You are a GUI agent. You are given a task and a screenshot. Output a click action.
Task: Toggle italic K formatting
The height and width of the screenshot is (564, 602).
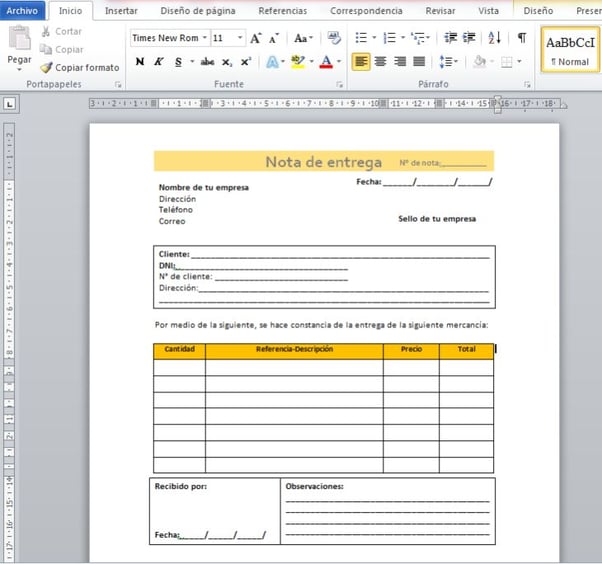159,61
